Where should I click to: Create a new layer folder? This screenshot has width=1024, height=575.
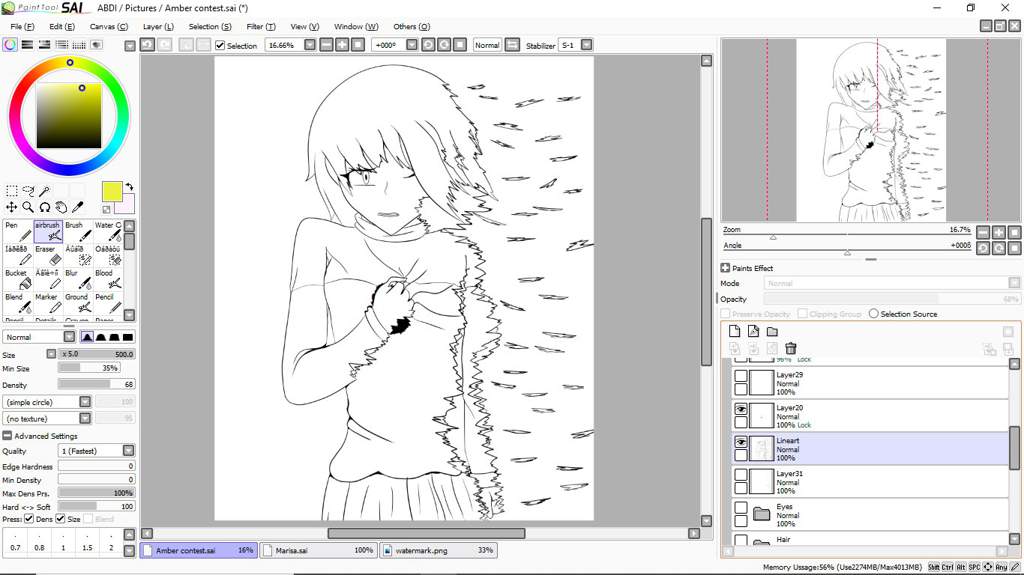click(x=772, y=331)
